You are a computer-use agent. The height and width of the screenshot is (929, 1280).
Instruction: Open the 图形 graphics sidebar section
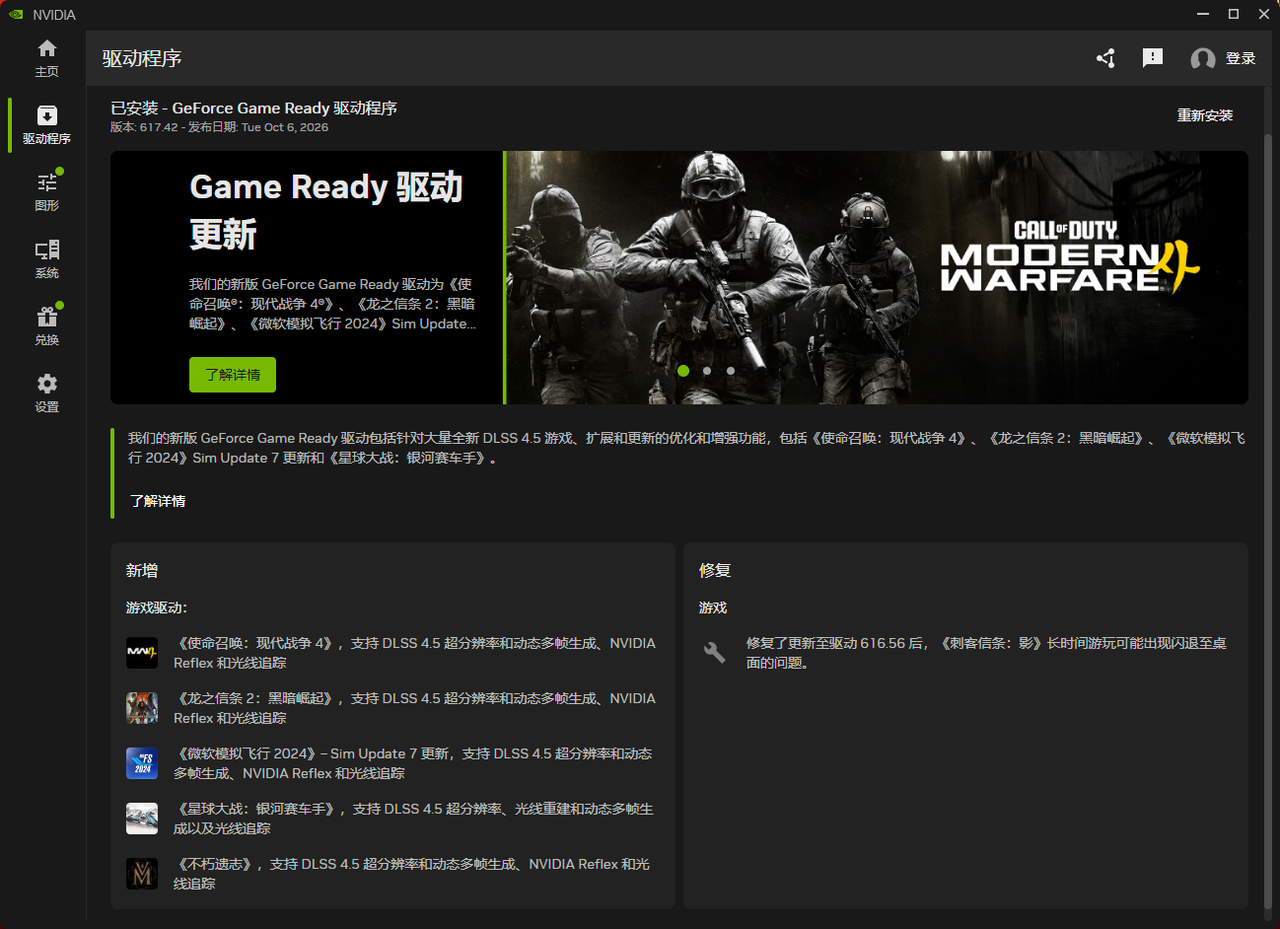click(47, 192)
